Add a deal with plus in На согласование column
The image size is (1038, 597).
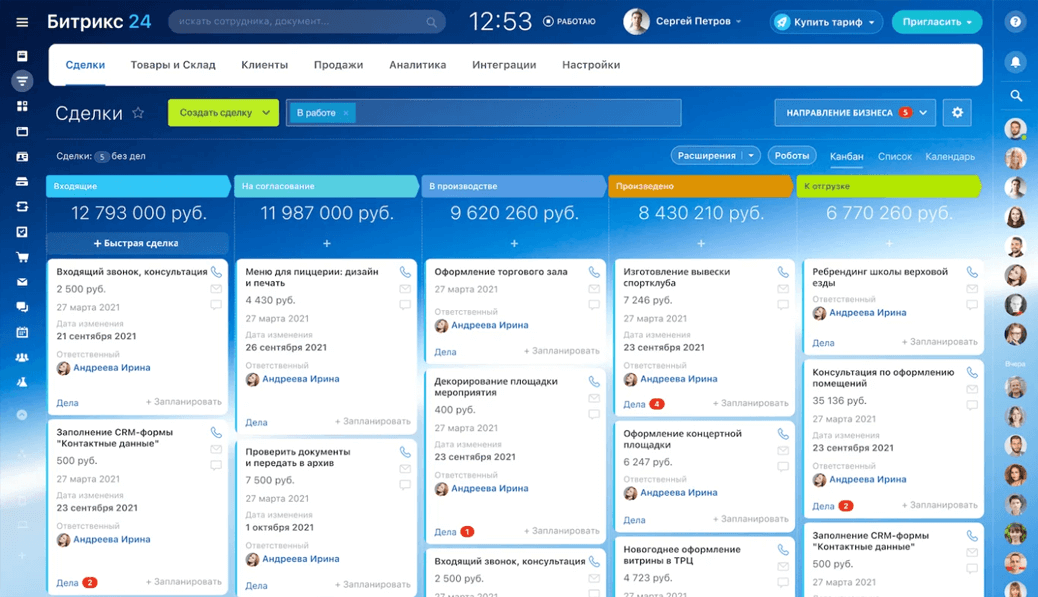[x=326, y=244]
